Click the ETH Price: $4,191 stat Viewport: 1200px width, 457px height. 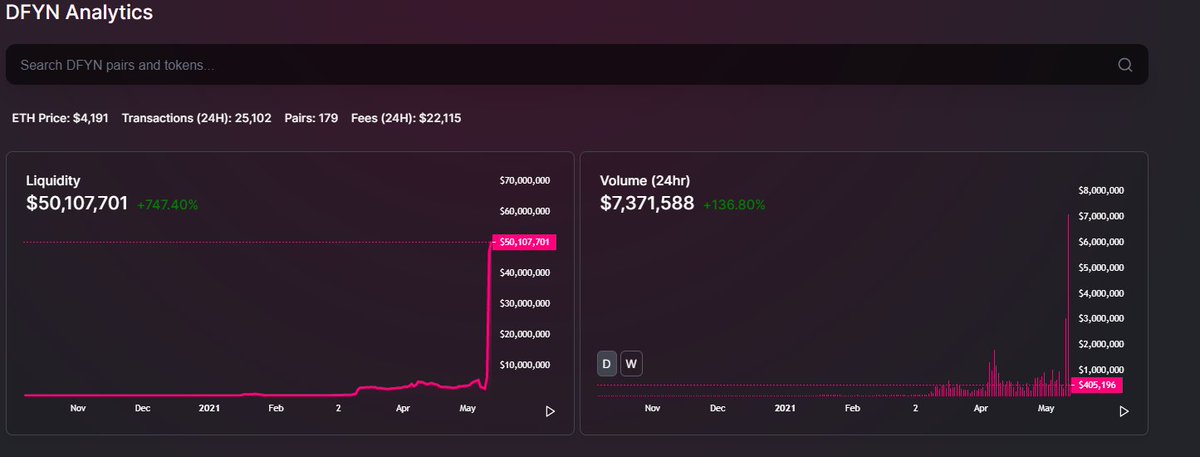click(x=60, y=118)
